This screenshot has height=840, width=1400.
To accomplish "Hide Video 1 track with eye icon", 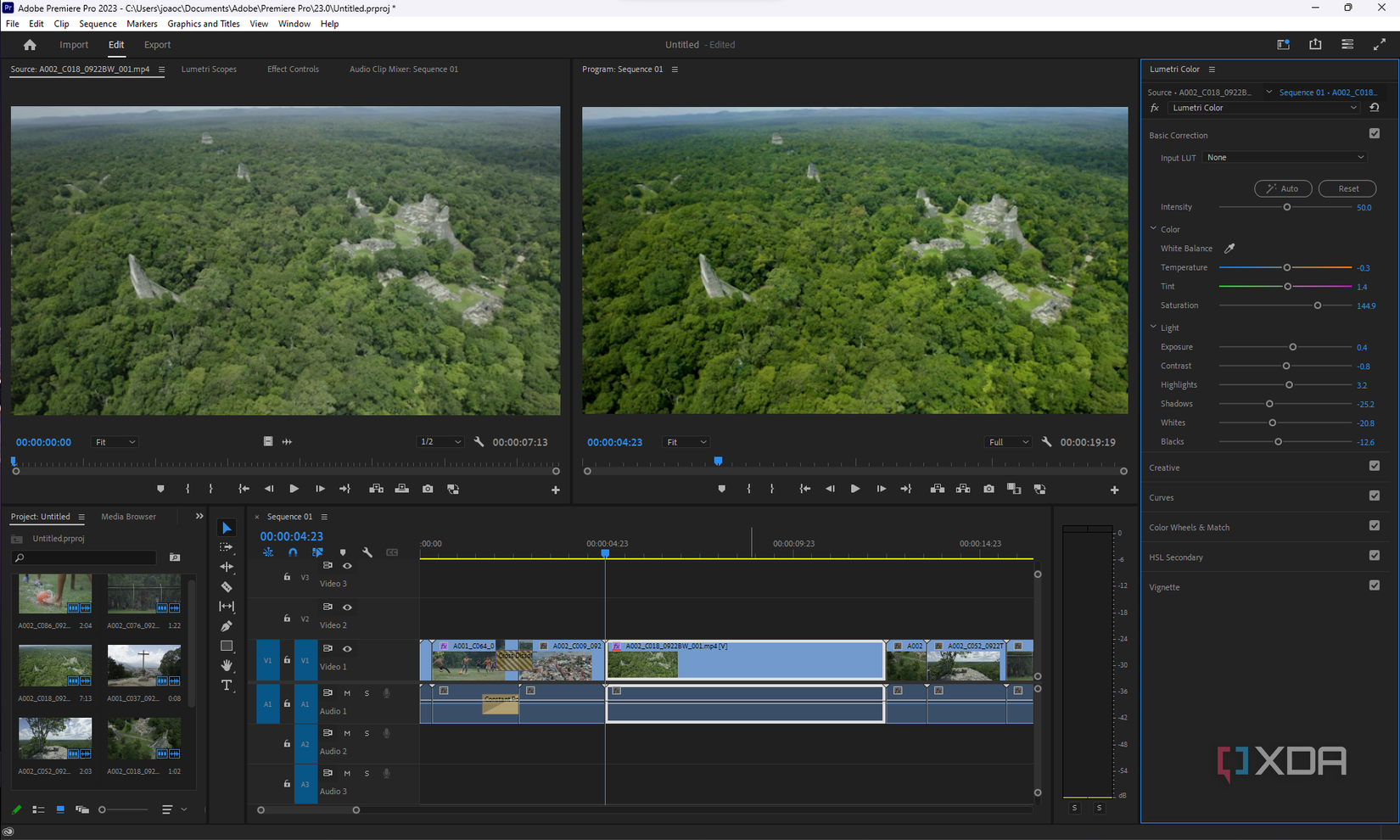I will pyautogui.click(x=347, y=649).
